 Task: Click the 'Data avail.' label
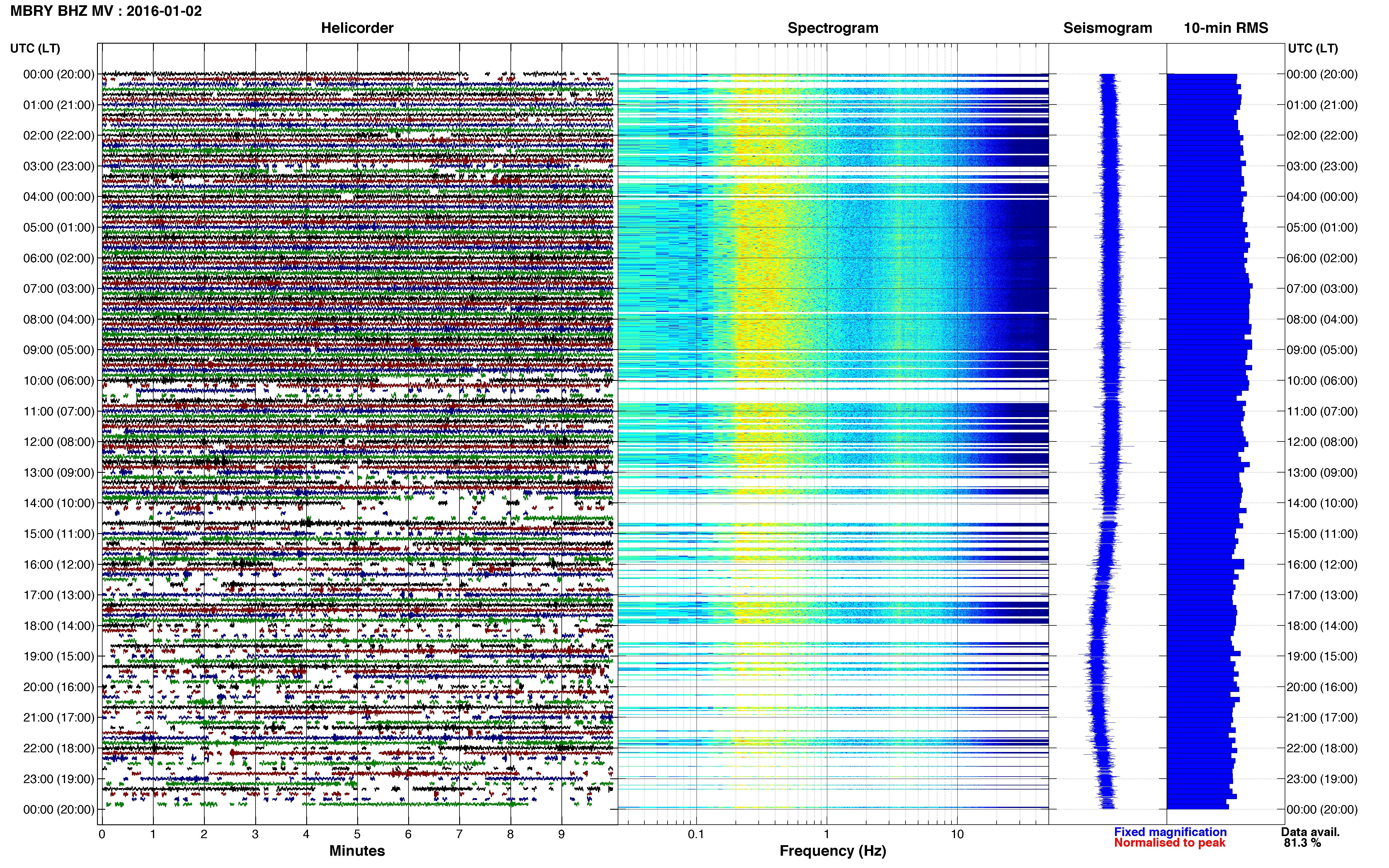click(1311, 833)
